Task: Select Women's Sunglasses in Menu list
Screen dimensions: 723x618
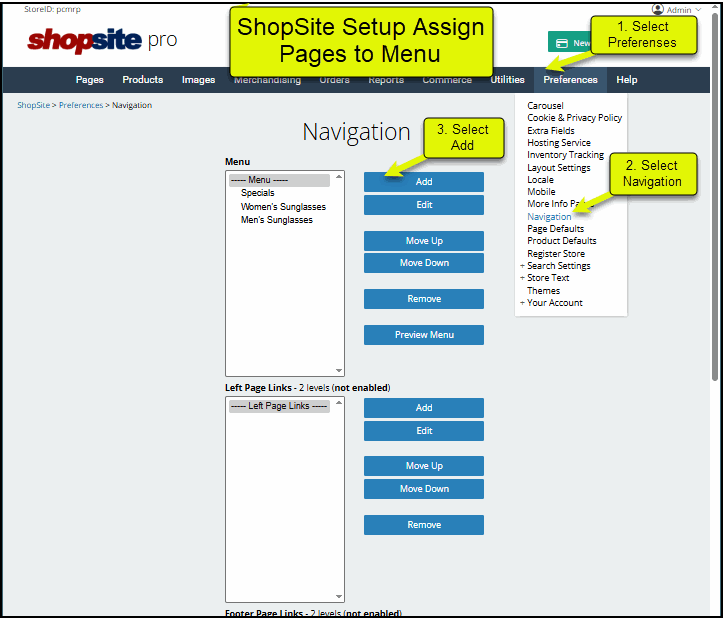Action: (283, 207)
